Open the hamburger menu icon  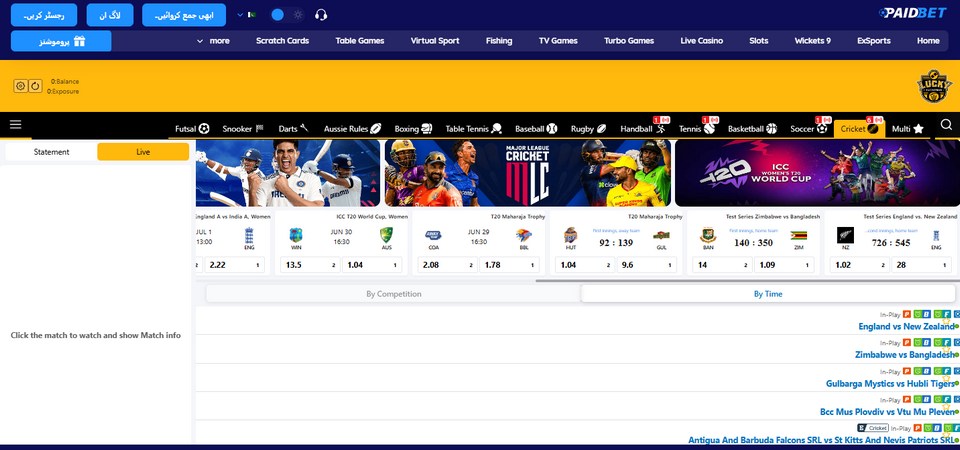[x=15, y=125]
